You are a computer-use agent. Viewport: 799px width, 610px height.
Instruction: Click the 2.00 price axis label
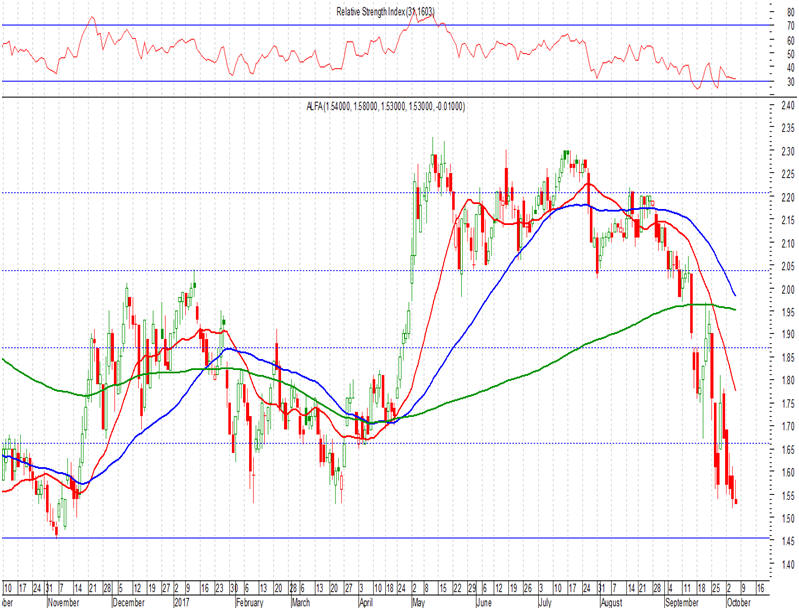coord(788,289)
